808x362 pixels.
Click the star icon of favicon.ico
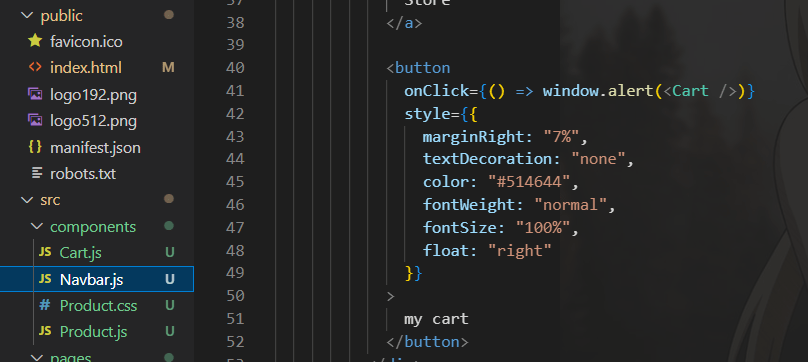(35, 41)
